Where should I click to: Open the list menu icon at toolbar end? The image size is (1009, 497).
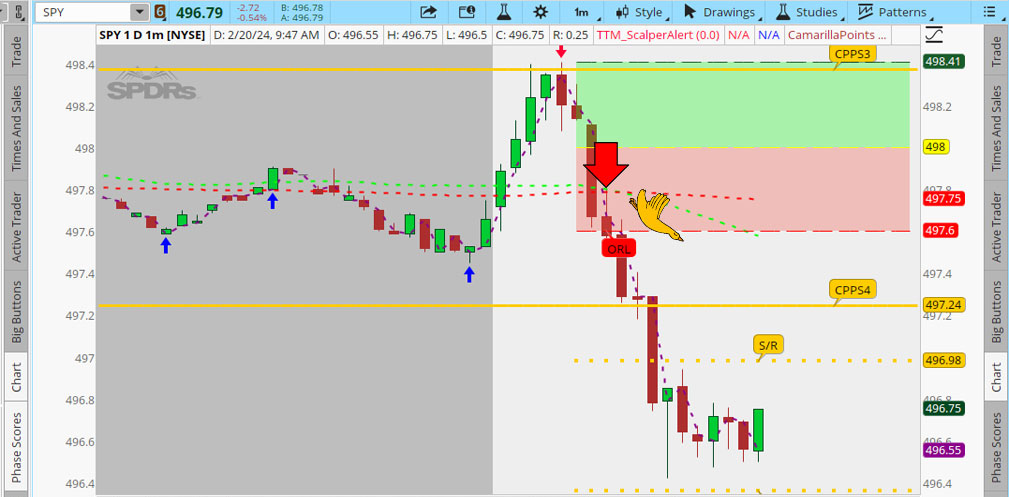[988, 12]
